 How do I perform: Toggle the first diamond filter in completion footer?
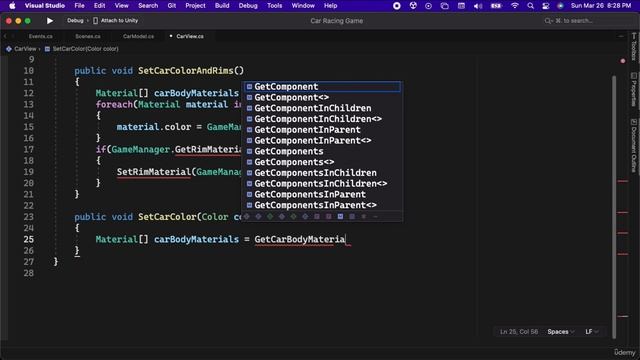pyautogui.click(x=247, y=217)
